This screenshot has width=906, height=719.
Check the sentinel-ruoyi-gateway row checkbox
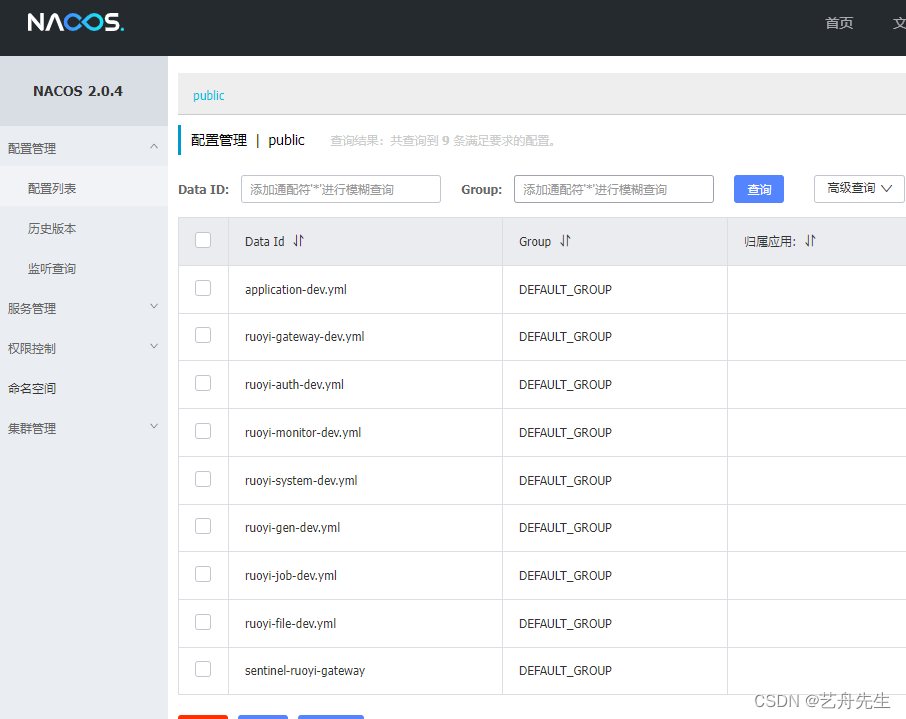click(203, 669)
